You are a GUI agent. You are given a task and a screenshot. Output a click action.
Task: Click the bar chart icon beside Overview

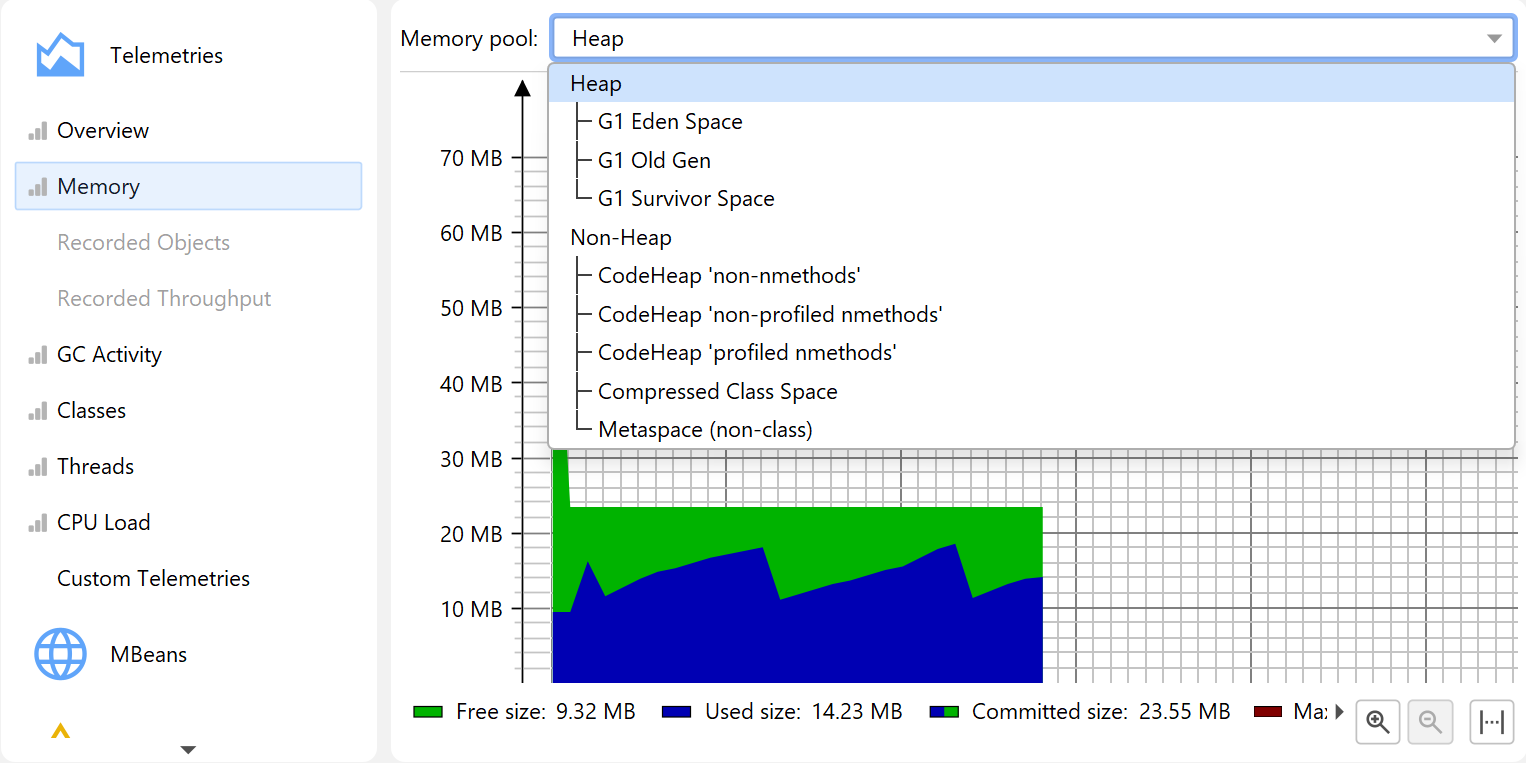pyautogui.click(x=38, y=131)
